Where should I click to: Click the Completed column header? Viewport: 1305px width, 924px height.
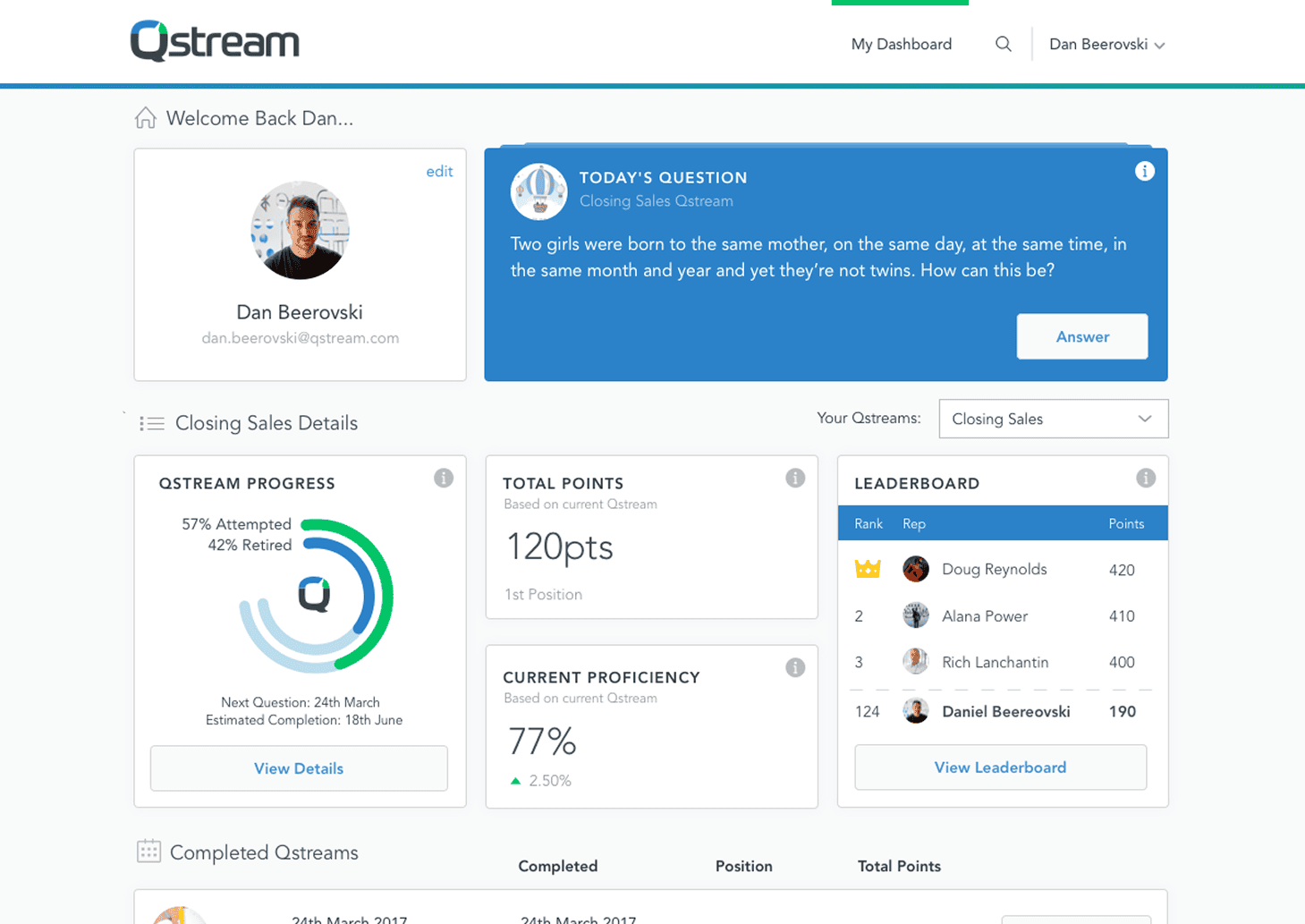[558, 866]
